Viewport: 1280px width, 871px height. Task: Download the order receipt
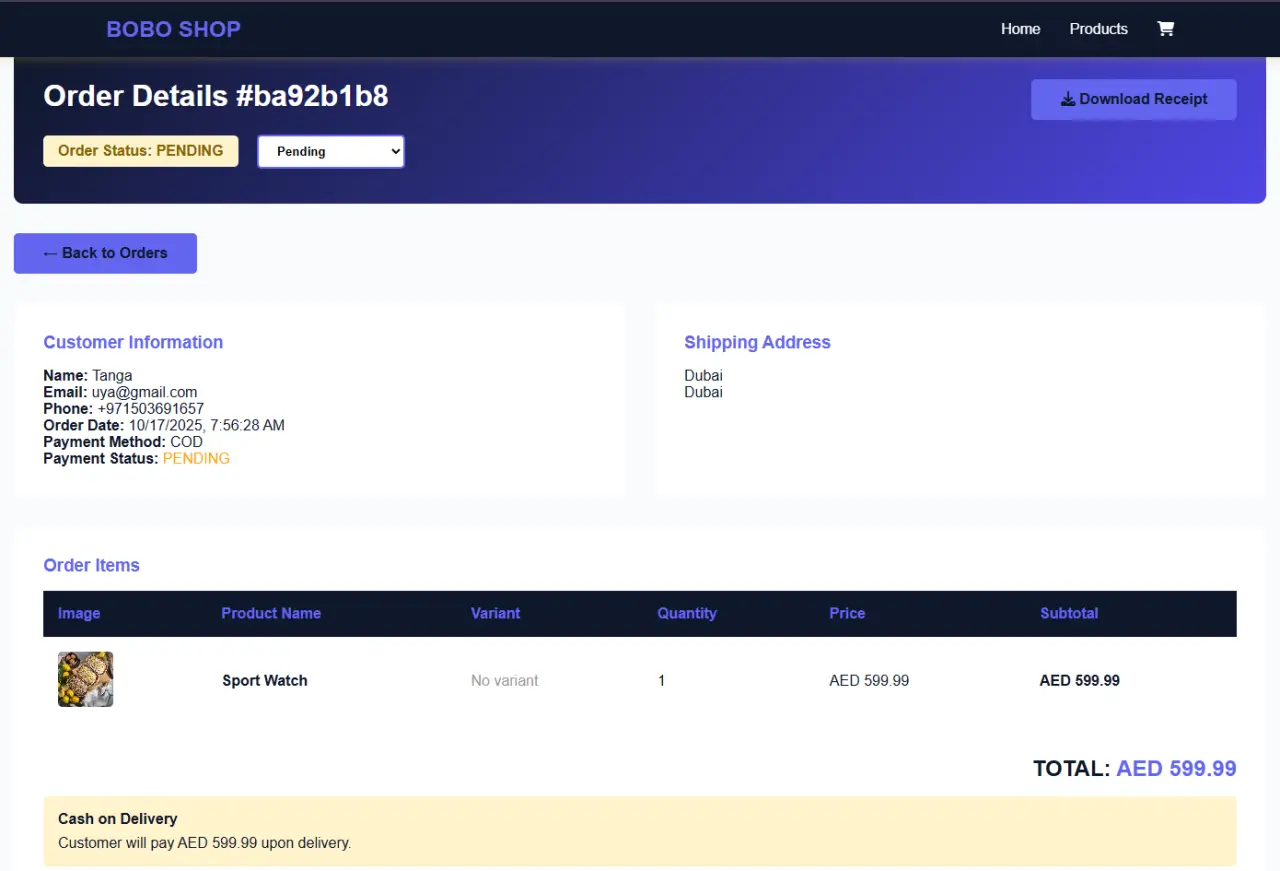pyautogui.click(x=1133, y=99)
